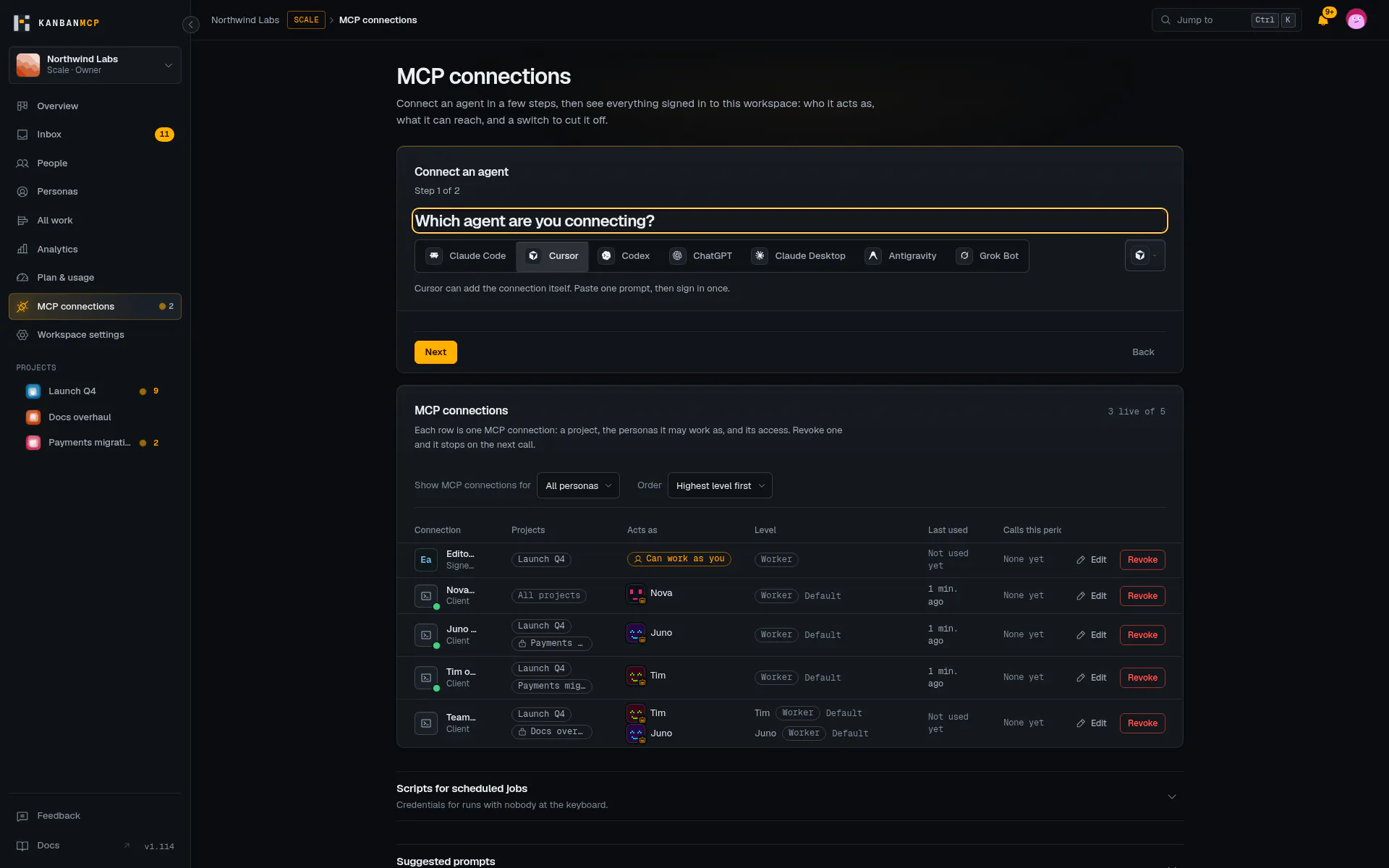The height and width of the screenshot is (868, 1389).
Task: Click the Team connection terminal icon
Action: [426, 723]
